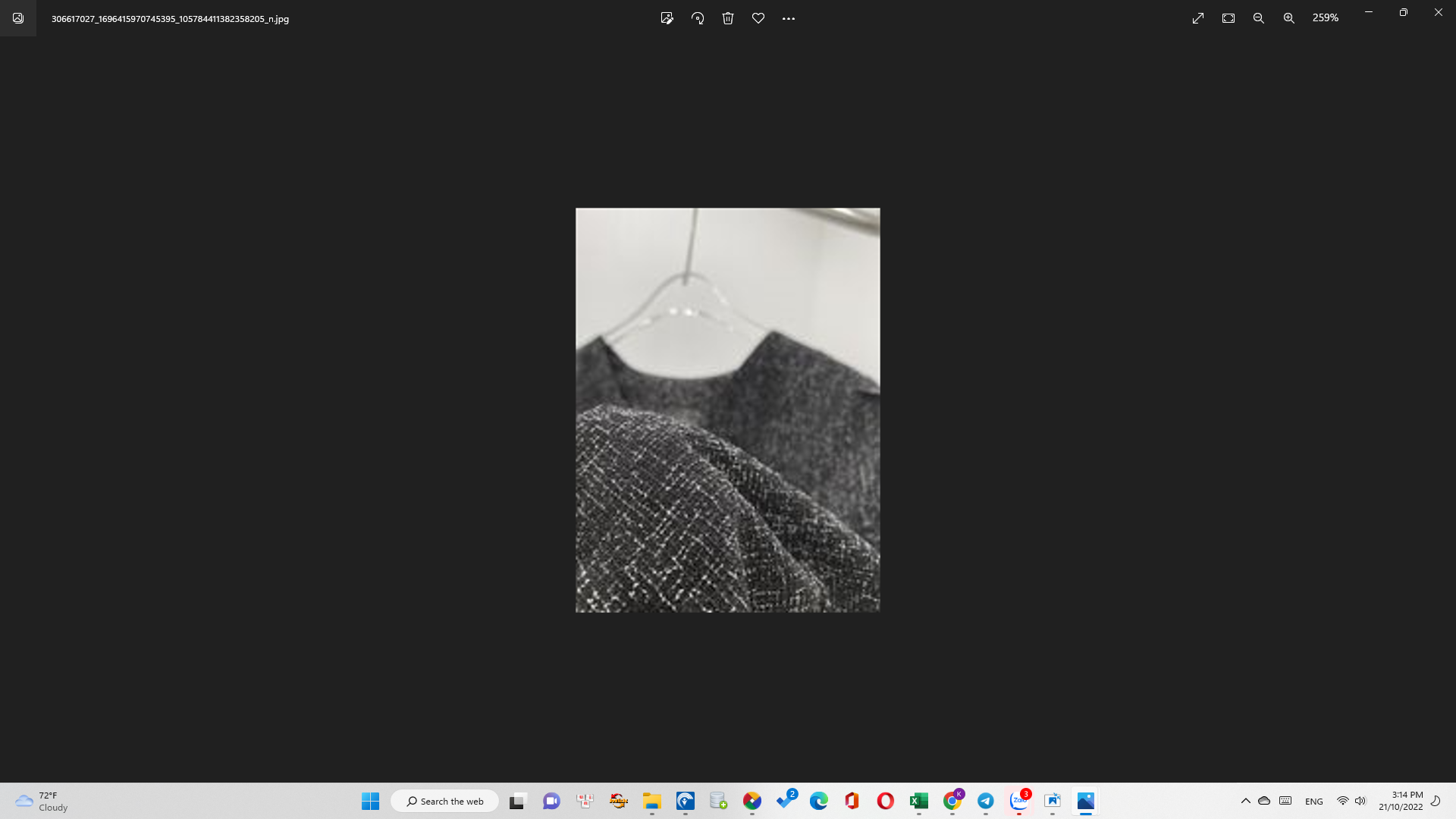This screenshot has width=1456, height=819.
Task: Enter full screen with arrows icon
Action: (x=1198, y=18)
